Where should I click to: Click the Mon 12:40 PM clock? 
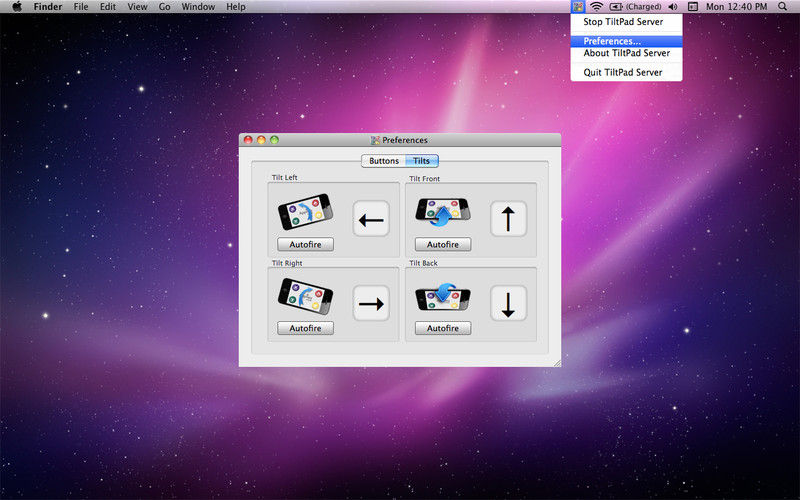click(x=736, y=7)
